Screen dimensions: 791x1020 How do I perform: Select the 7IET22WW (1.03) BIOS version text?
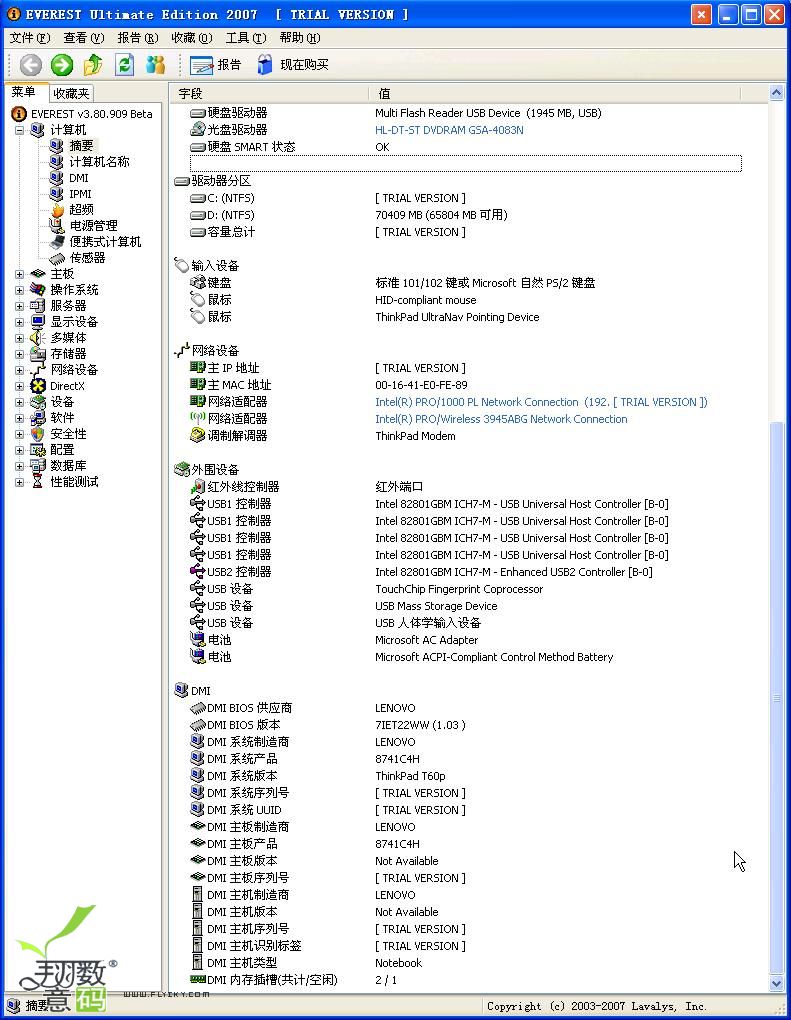420,725
